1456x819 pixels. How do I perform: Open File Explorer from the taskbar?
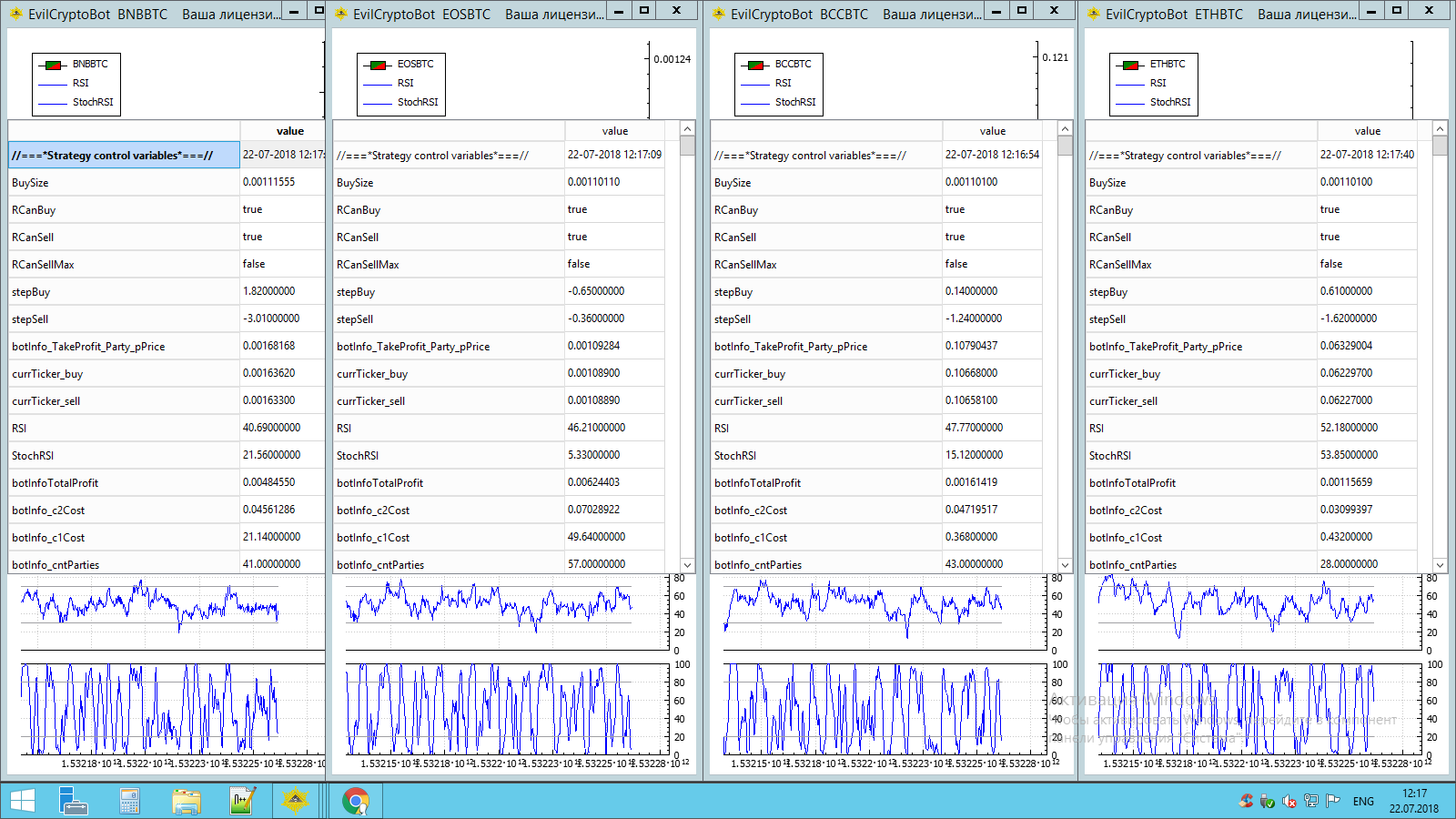[187, 801]
